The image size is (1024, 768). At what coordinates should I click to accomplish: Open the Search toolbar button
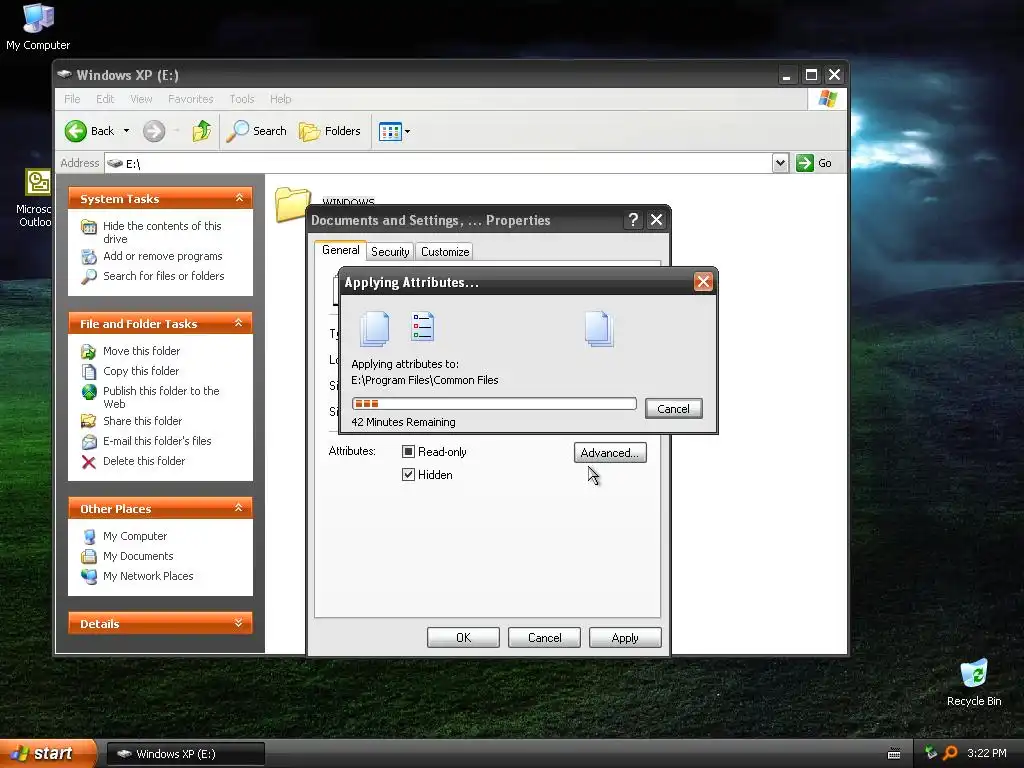coord(257,131)
